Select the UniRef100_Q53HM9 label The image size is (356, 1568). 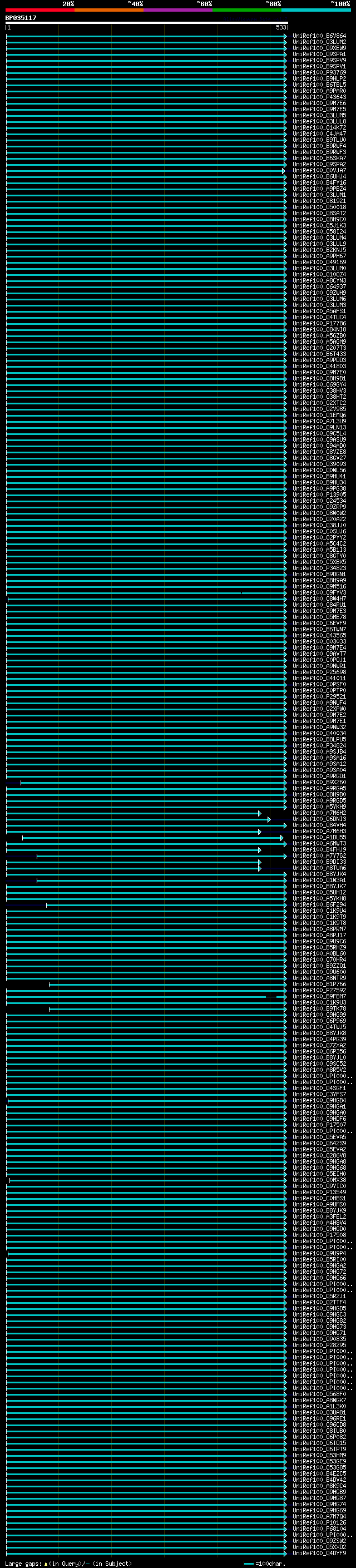(319, 1456)
